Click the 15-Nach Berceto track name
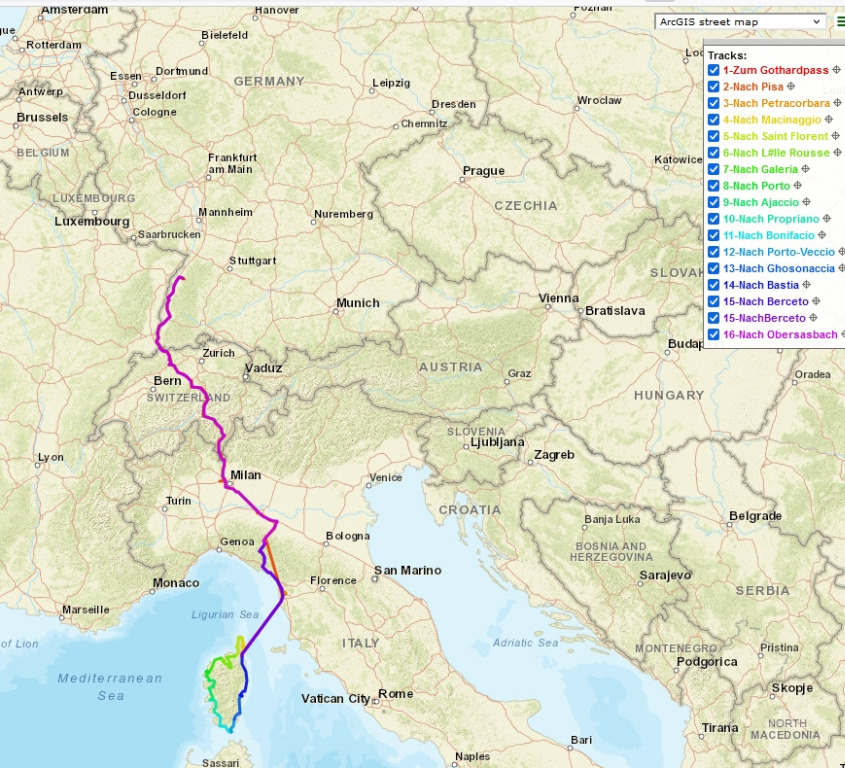845x768 pixels. pos(765,301)
